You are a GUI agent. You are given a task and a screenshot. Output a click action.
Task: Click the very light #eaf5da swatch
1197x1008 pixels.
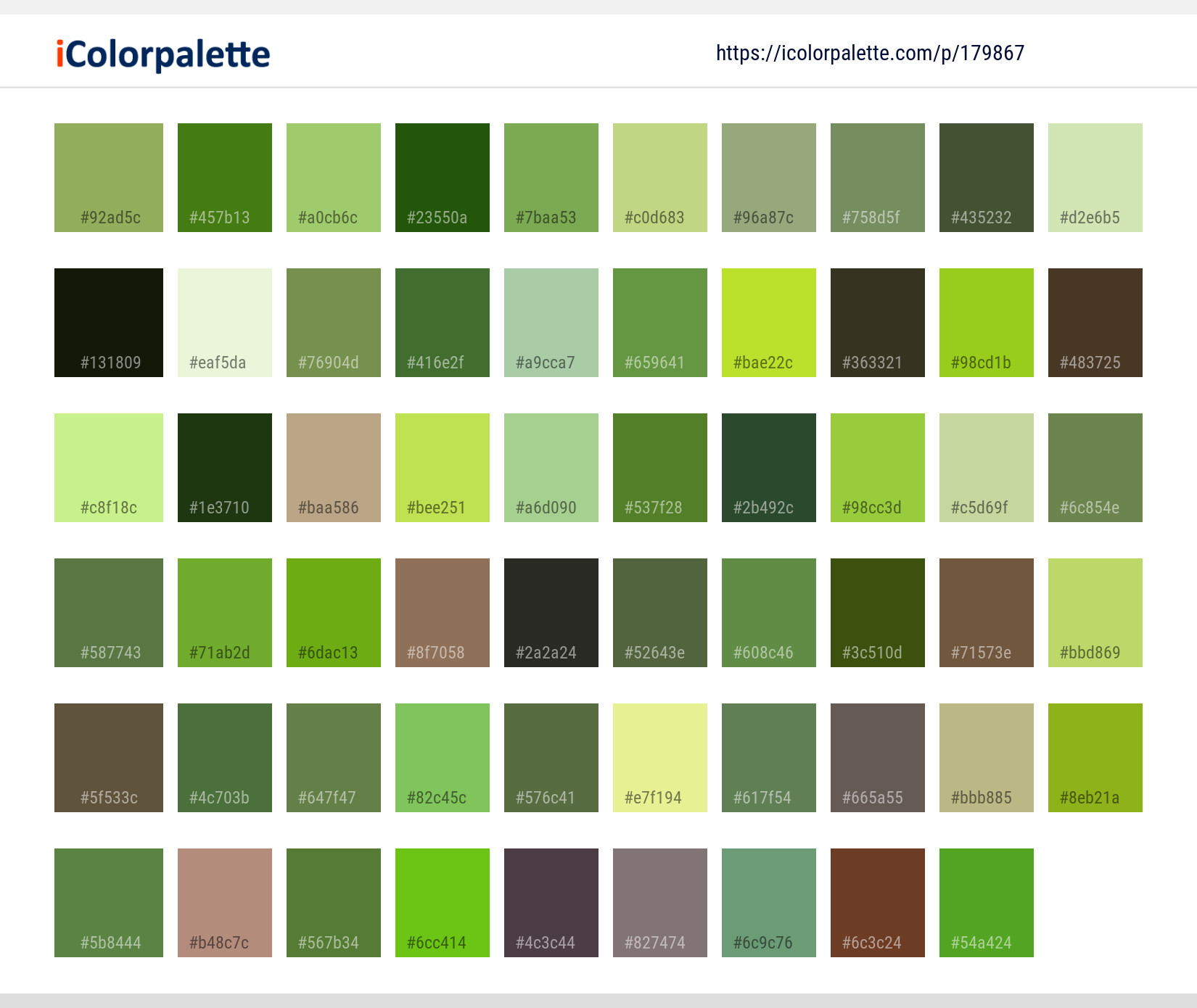[225, 323]
